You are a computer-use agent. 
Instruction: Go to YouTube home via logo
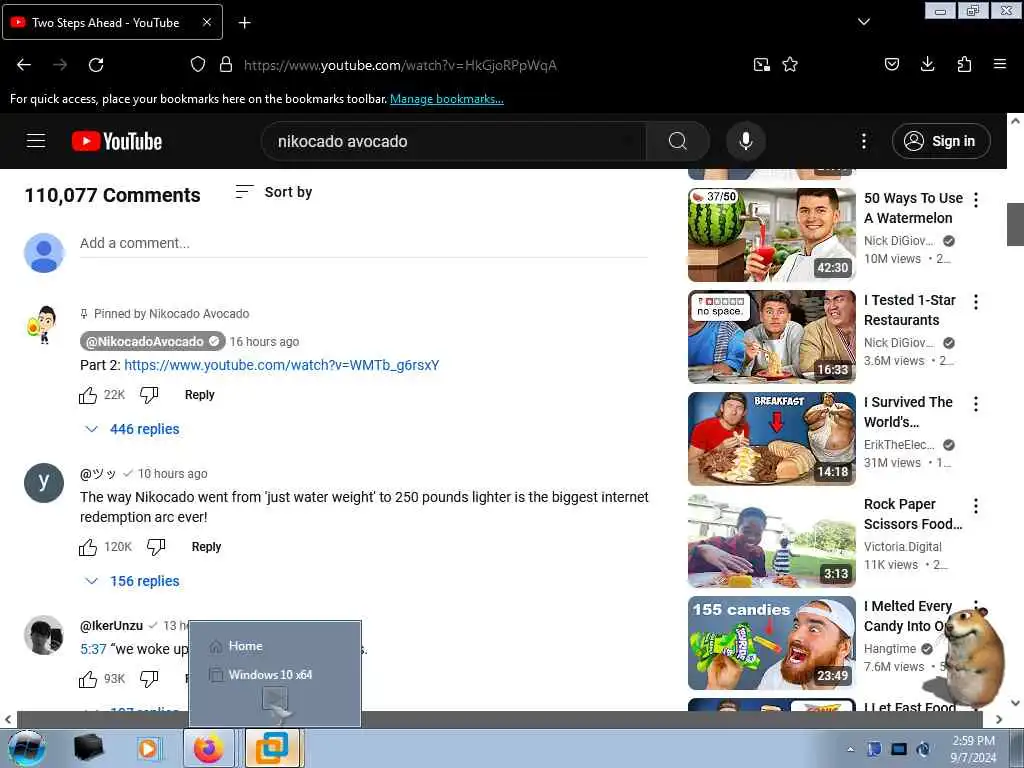pos(117,141)
